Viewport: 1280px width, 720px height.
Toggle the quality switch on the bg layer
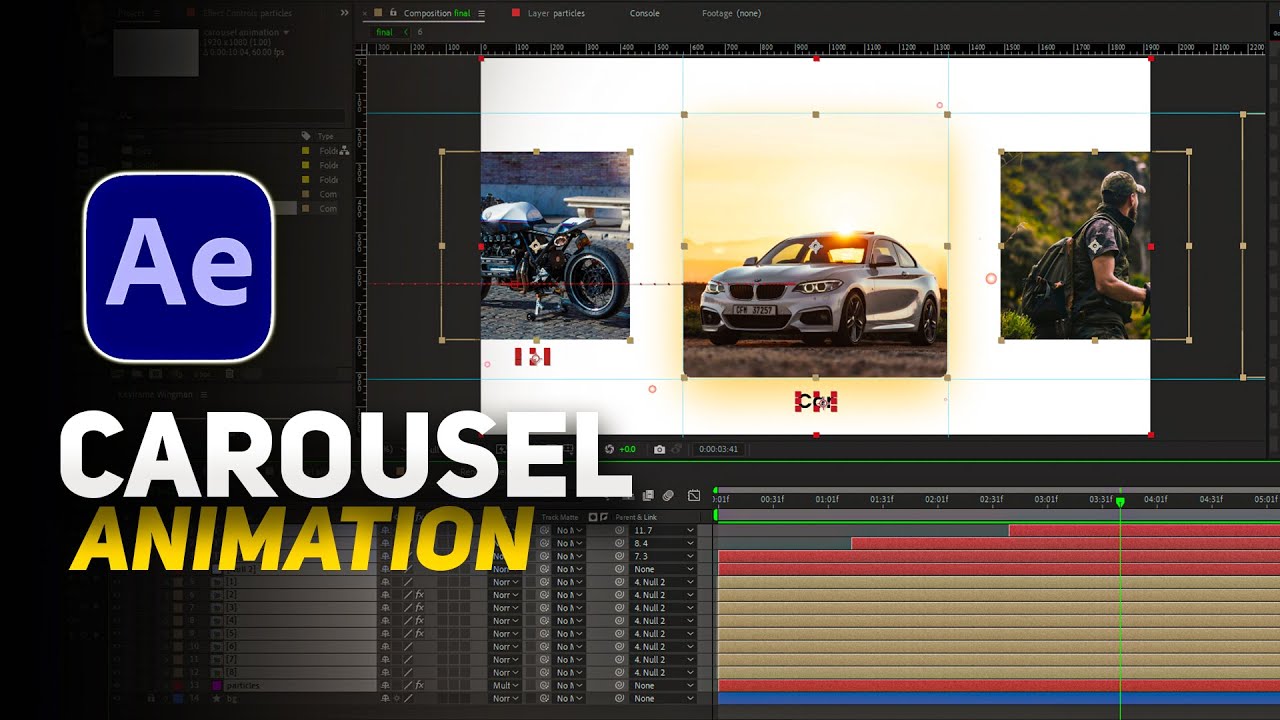click(x=407, y=699)
